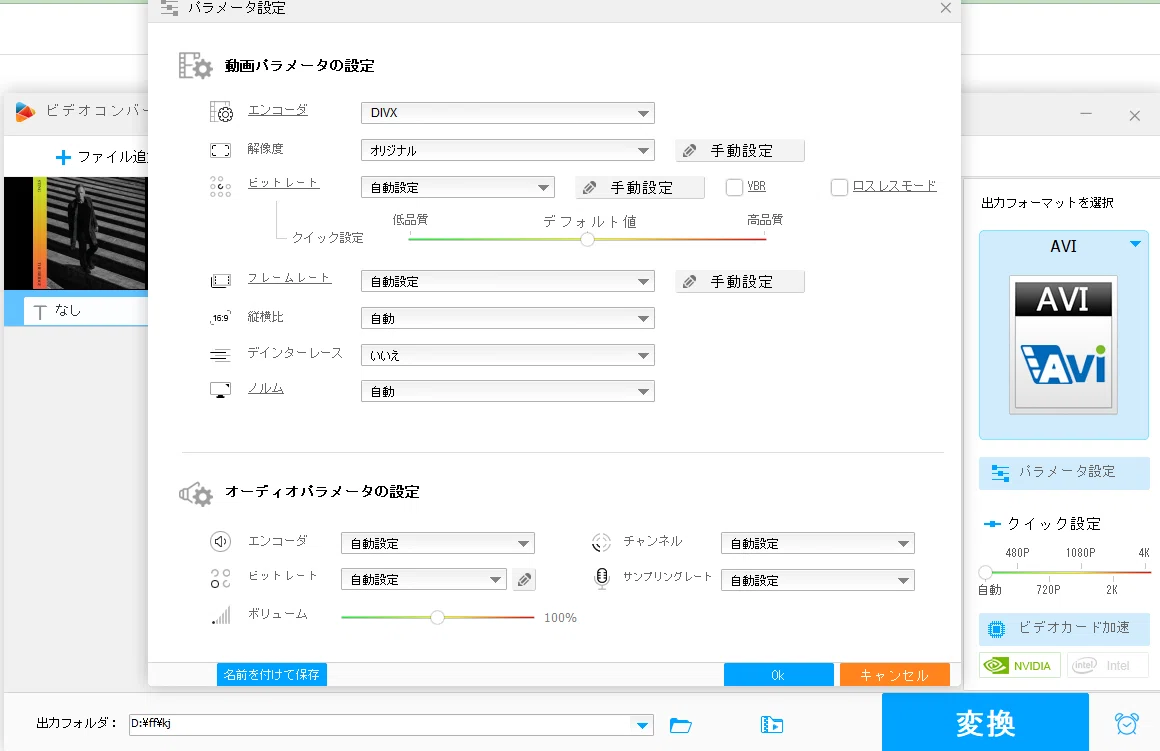Viewport: 1160px width, 751px height.
Task: Click 手動設定 button next to bitrate
Action: click(x=640, y=187)
